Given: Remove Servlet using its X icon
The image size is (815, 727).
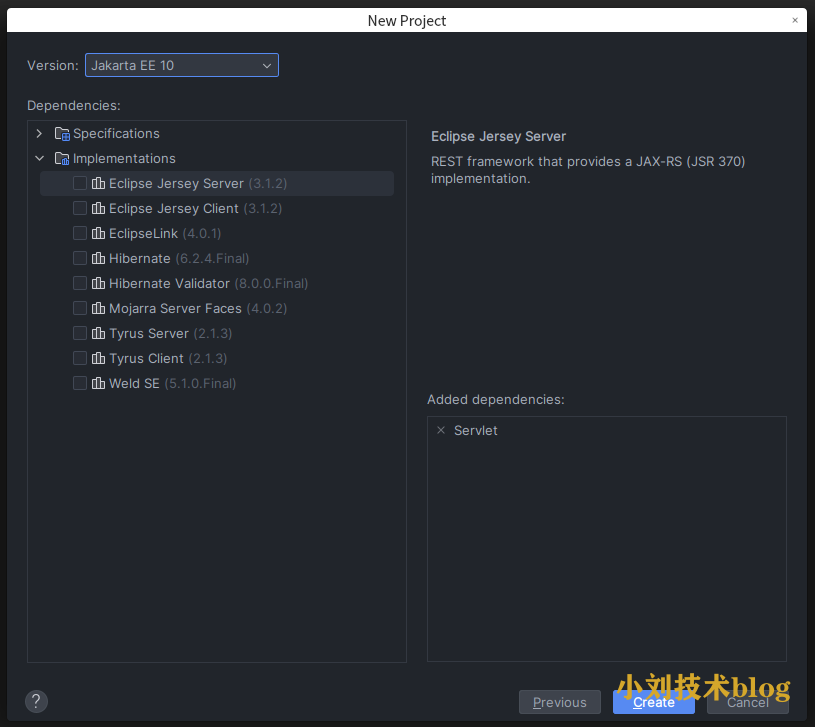Looking at the screenshot, I should point(441,430).
